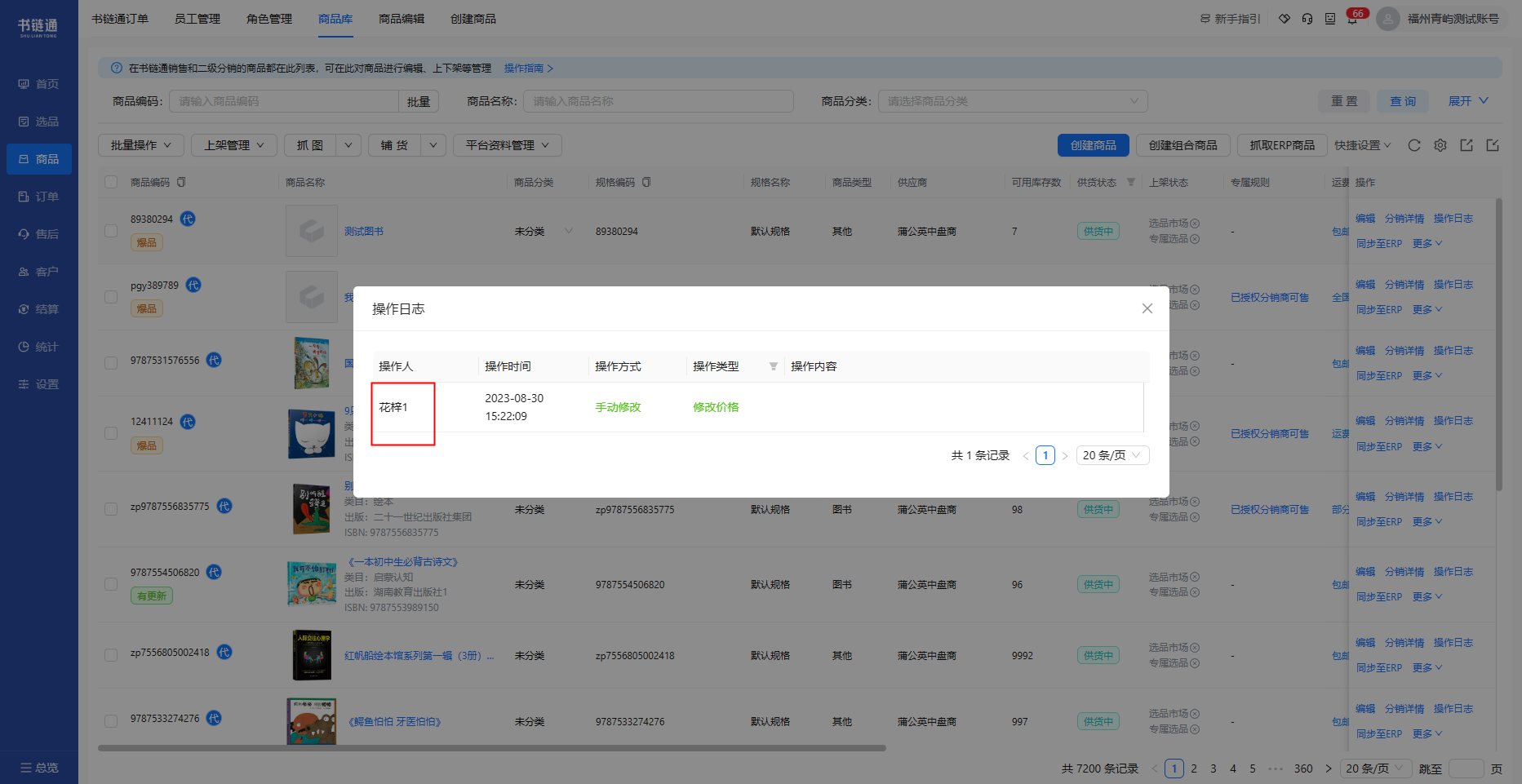Screen dimensions: 1522x784
Task: Refresh the product list with circular arrow icon
Action: 1414,145
